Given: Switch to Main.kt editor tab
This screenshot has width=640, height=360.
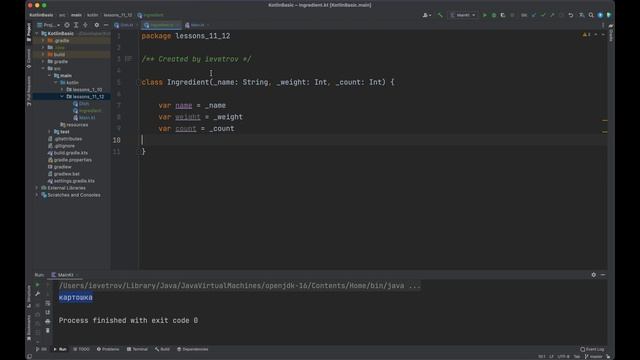Looking at the screenshot, I should tap(197, 25).
